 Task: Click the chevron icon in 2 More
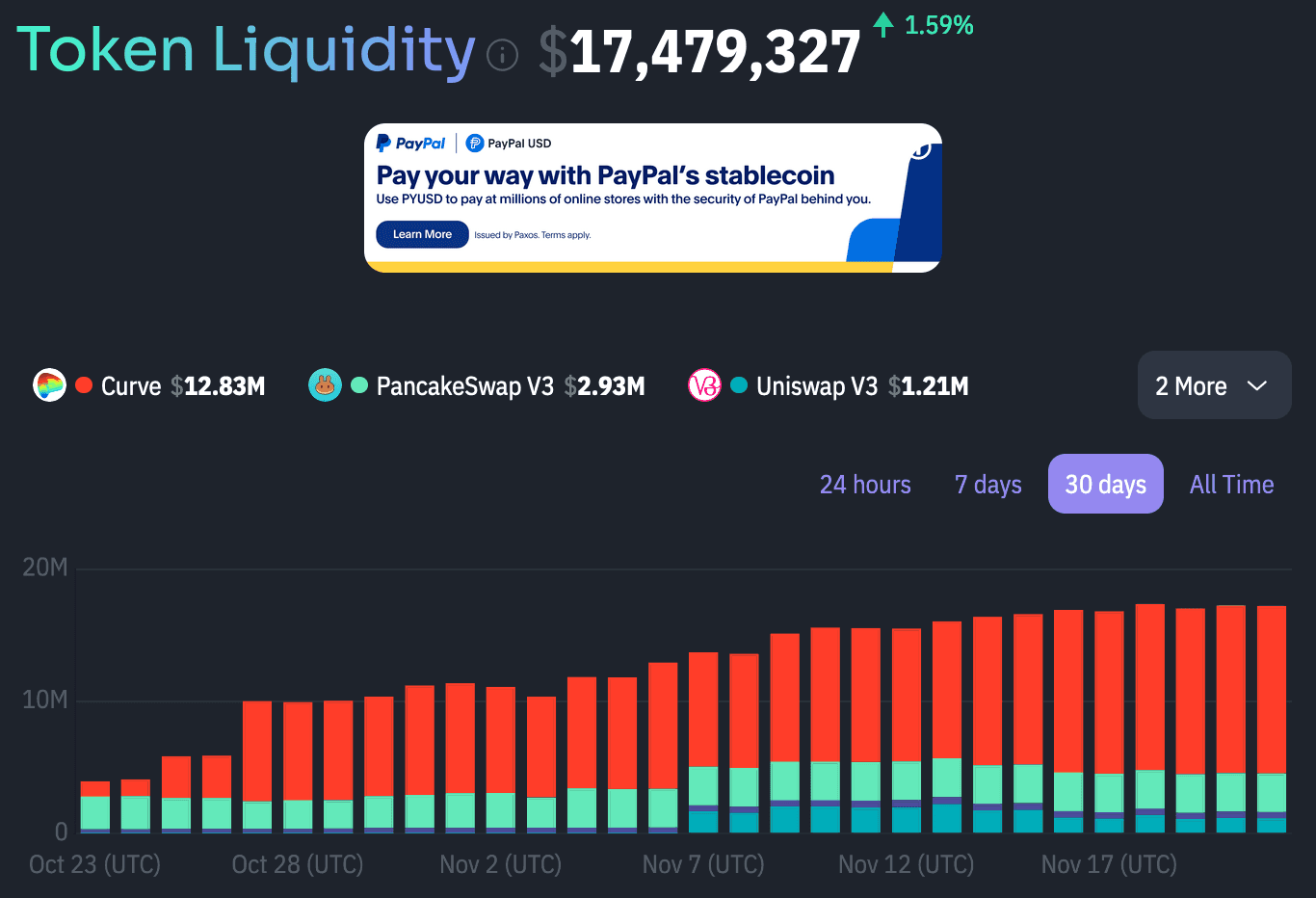[x=1256, y=385]
